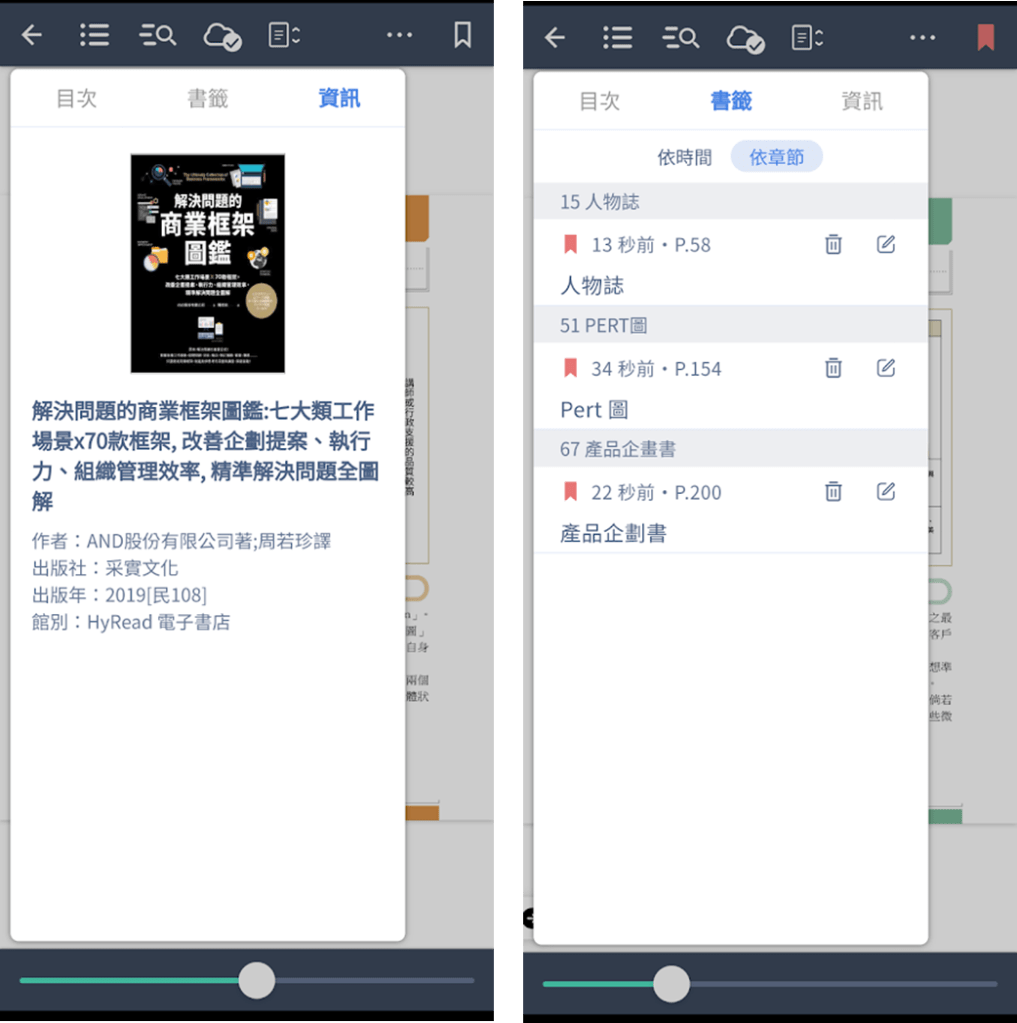Tap the book cover thumbnail

pos(208,263)
